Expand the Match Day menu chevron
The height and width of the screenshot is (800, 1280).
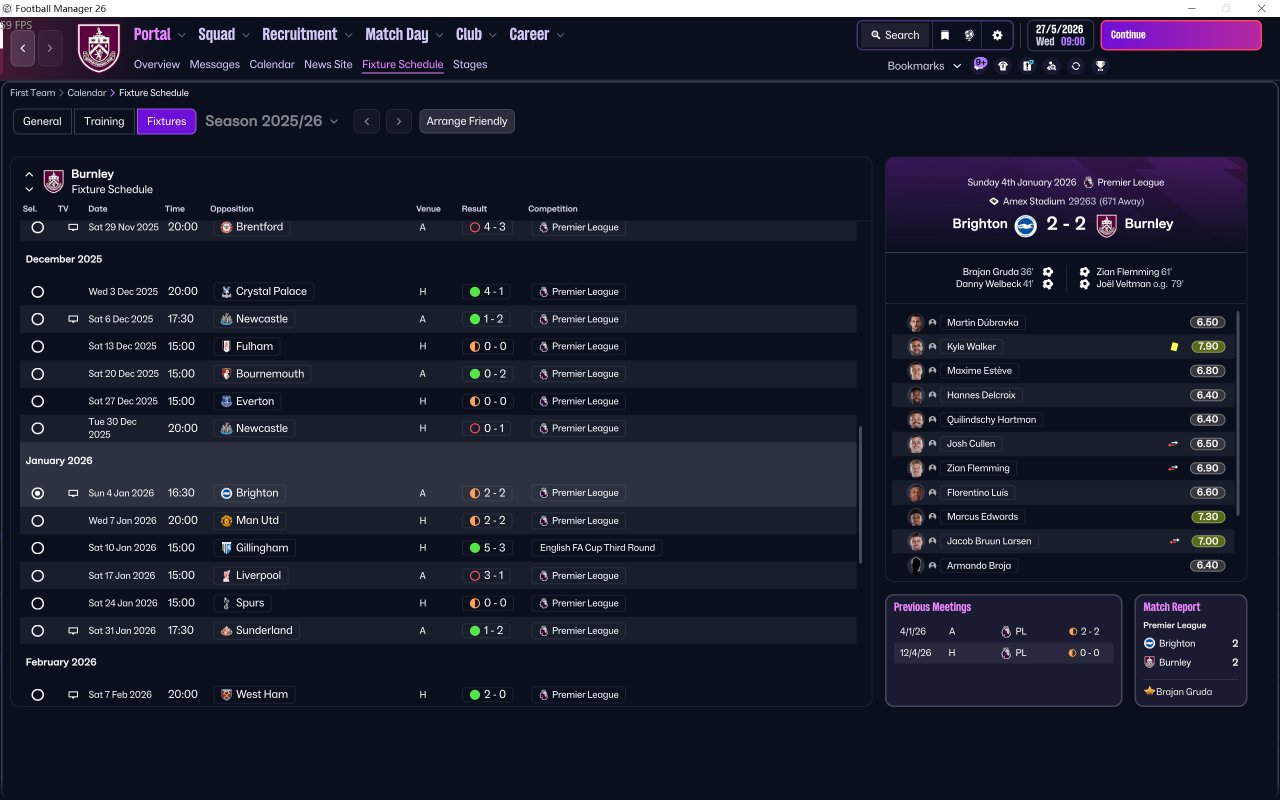click(x=440, y=35)
